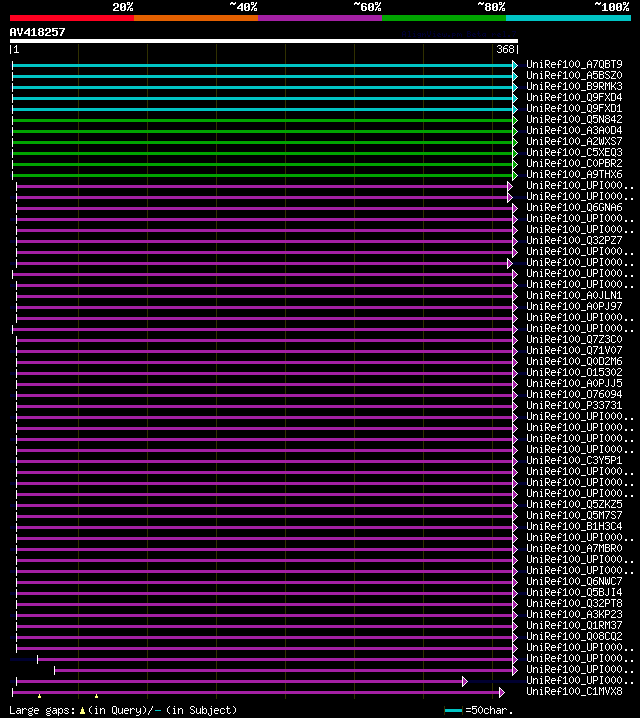640x718 pixels.
Task: Select label UniRef100_Q32PT8
Action: (574, 603)
